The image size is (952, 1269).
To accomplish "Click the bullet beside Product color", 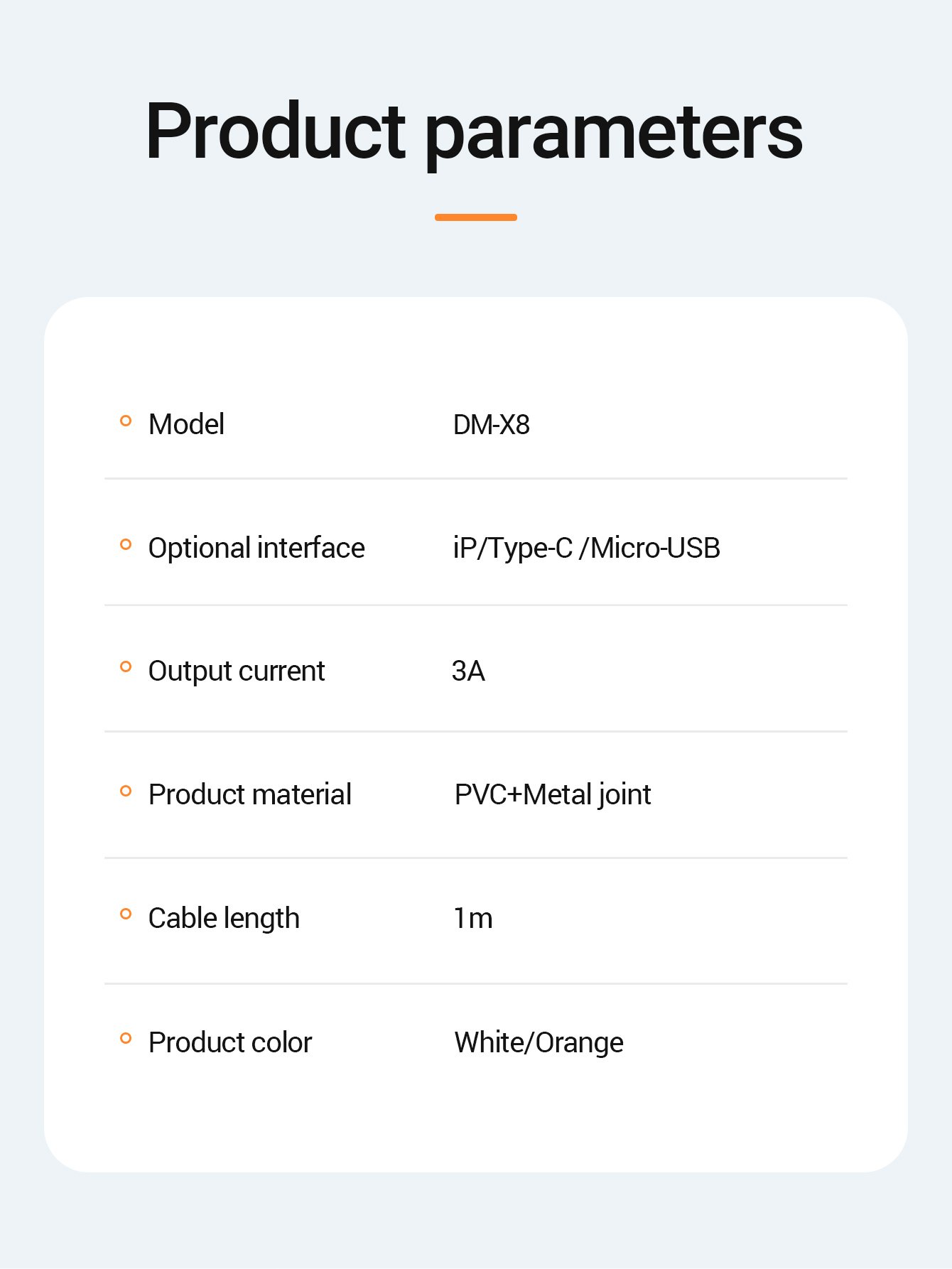I will click(126, 1038).
